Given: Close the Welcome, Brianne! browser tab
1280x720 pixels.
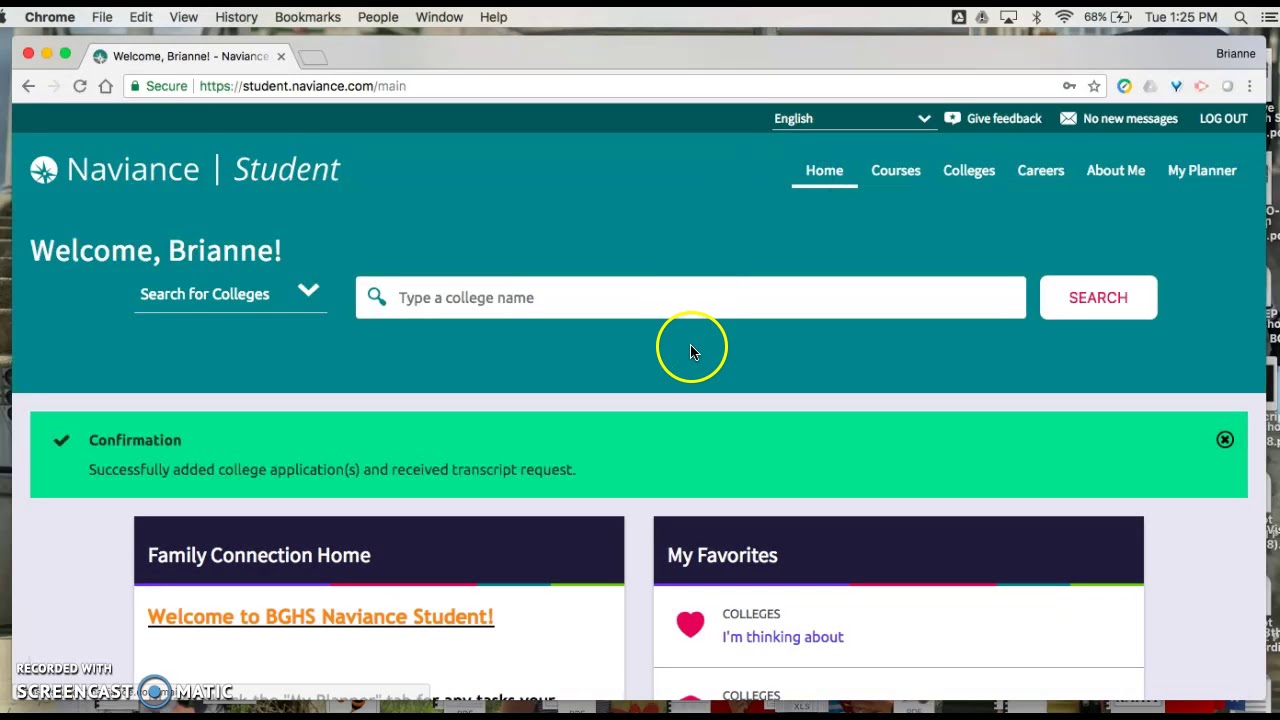Looking at the screenshot, I should [281, 56].
